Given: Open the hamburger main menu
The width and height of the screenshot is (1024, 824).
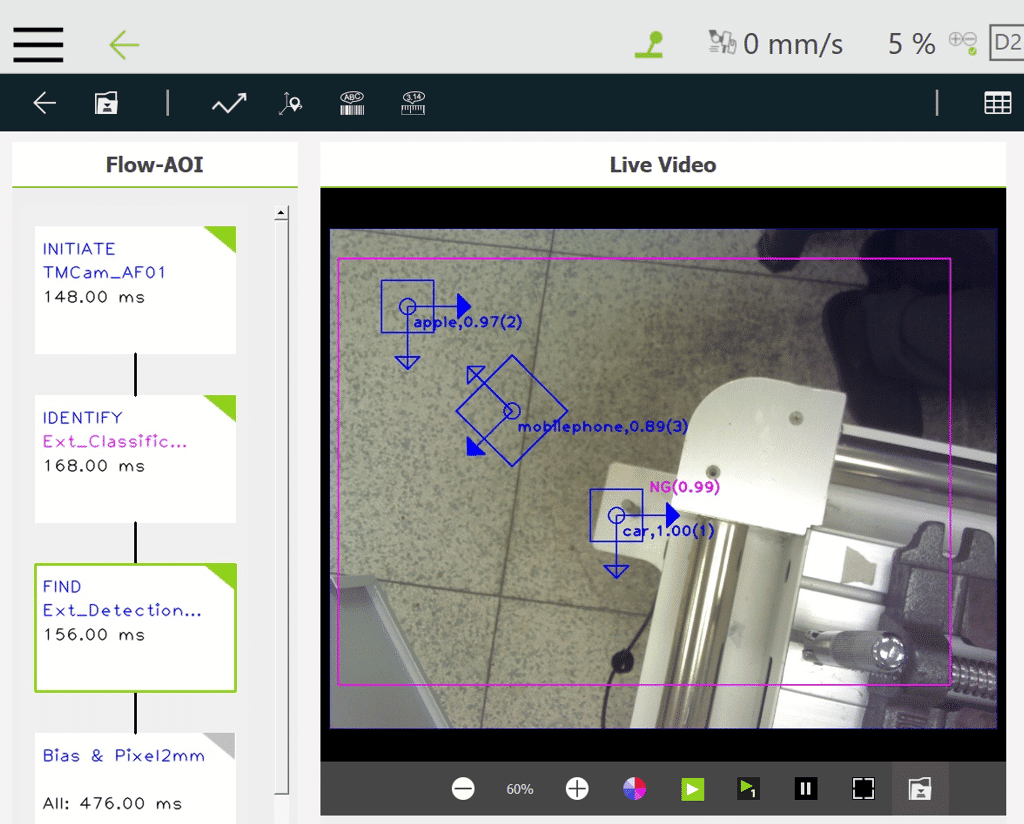Looking at the screenshot, I should pos(38,44).
